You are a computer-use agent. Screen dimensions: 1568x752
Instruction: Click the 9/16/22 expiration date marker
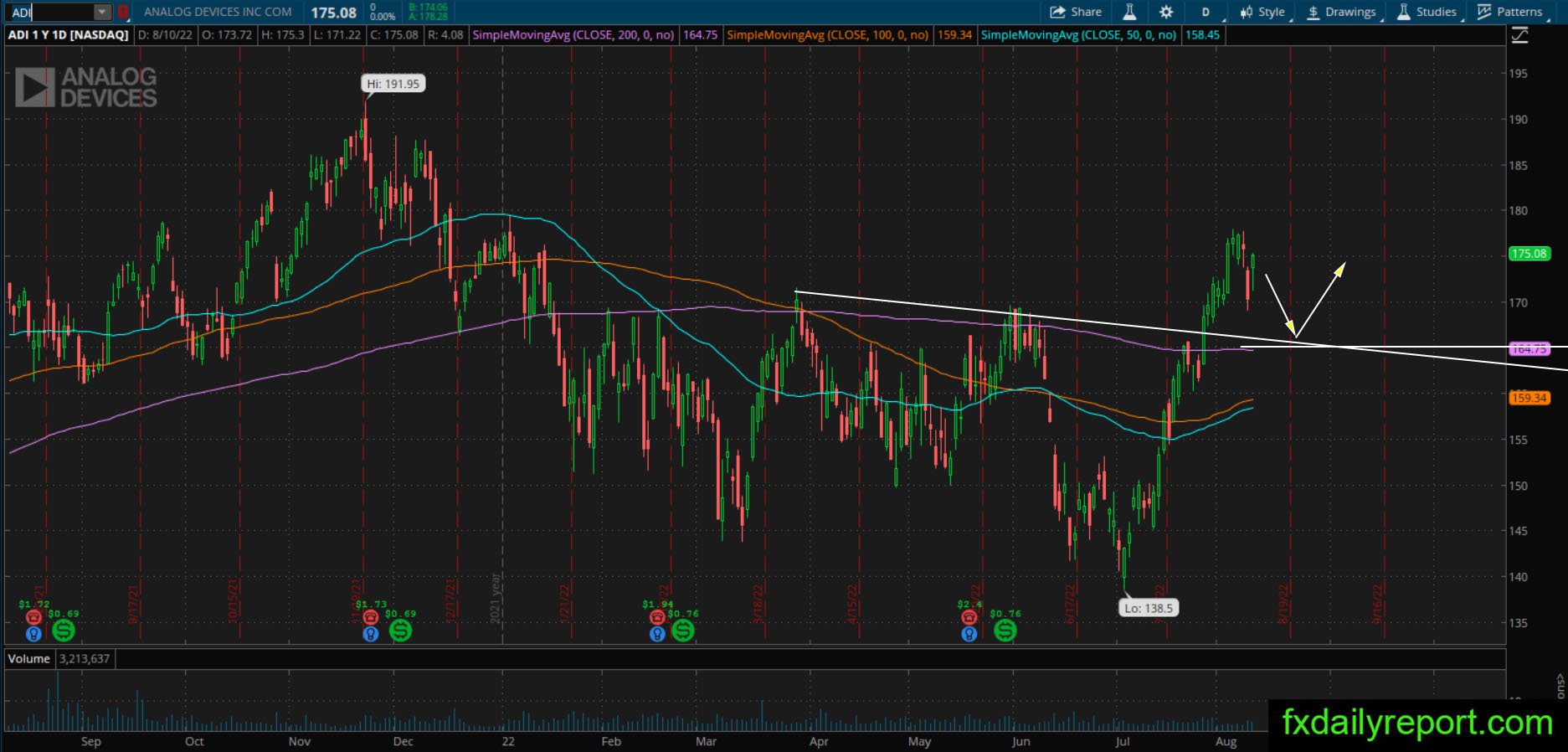coord(1377,602)
